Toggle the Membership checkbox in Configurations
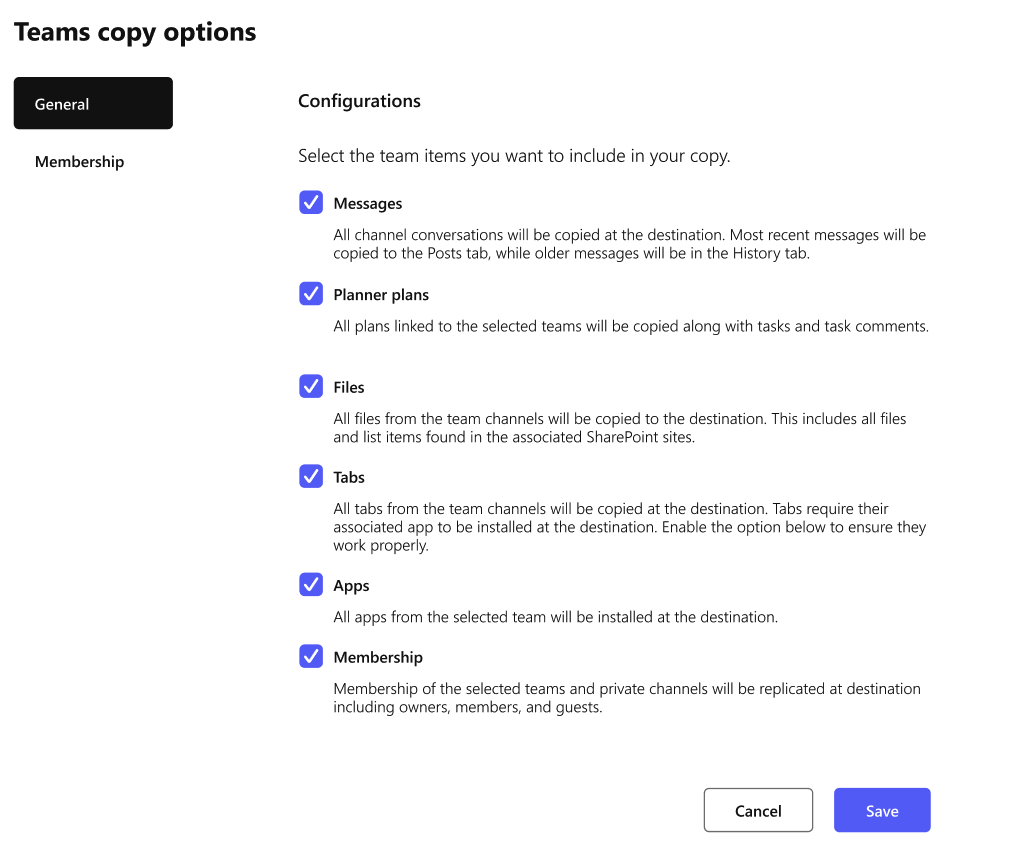The height and width of the screenshot is (849, 1012). point(311,656)
